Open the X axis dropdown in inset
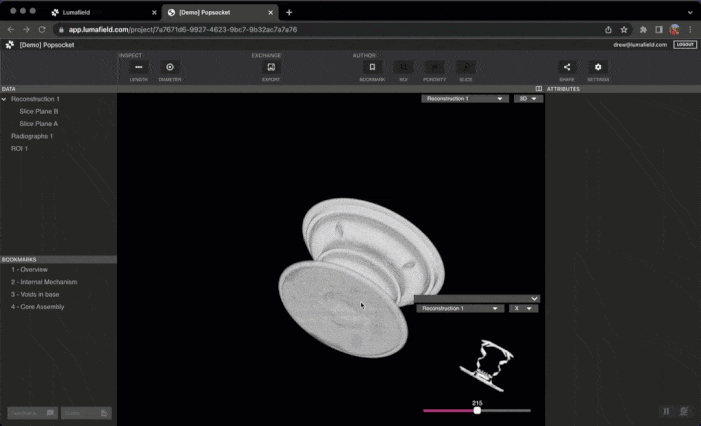Screen dimensions: 701x426 [x=523, y=308]
